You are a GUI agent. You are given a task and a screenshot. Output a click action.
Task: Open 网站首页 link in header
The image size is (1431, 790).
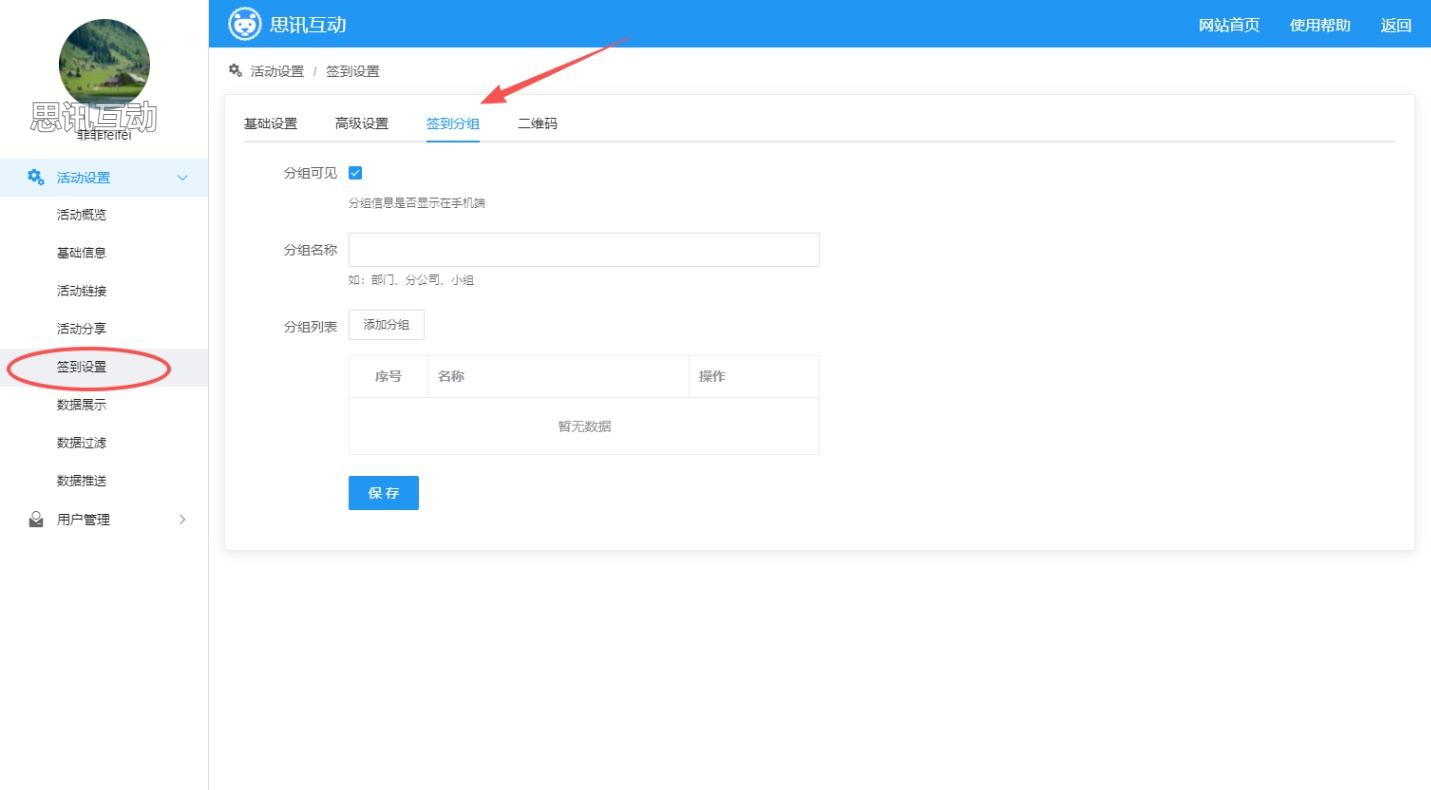[1229, 25]
